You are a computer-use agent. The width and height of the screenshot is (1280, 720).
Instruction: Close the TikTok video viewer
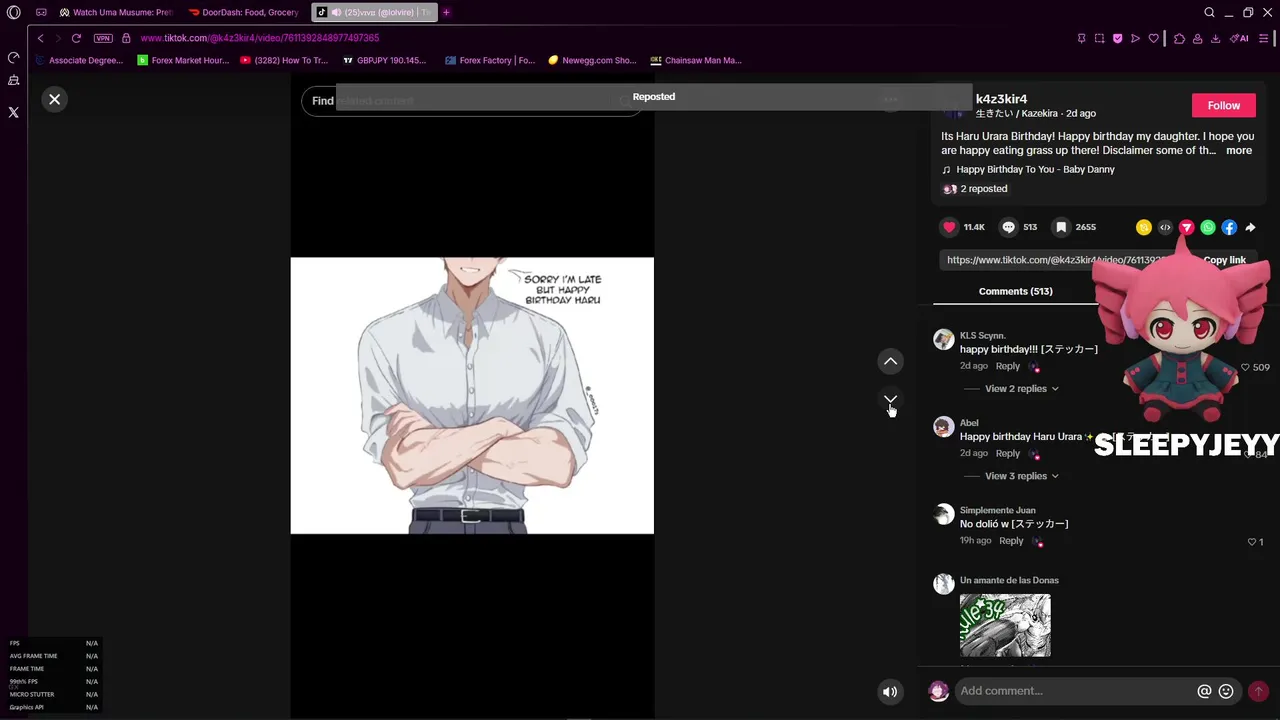55,99
